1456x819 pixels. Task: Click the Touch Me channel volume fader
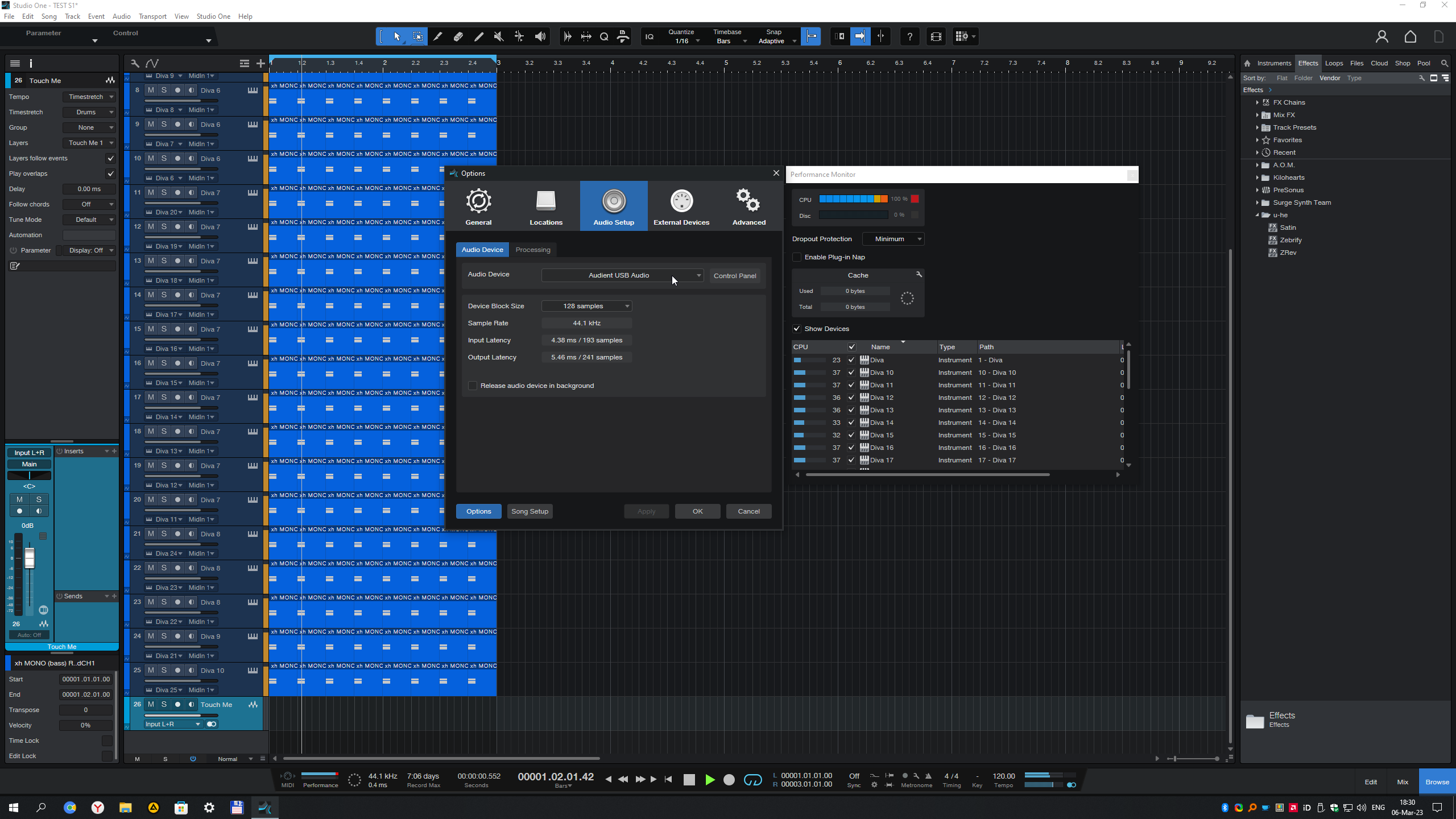[30, 558]
